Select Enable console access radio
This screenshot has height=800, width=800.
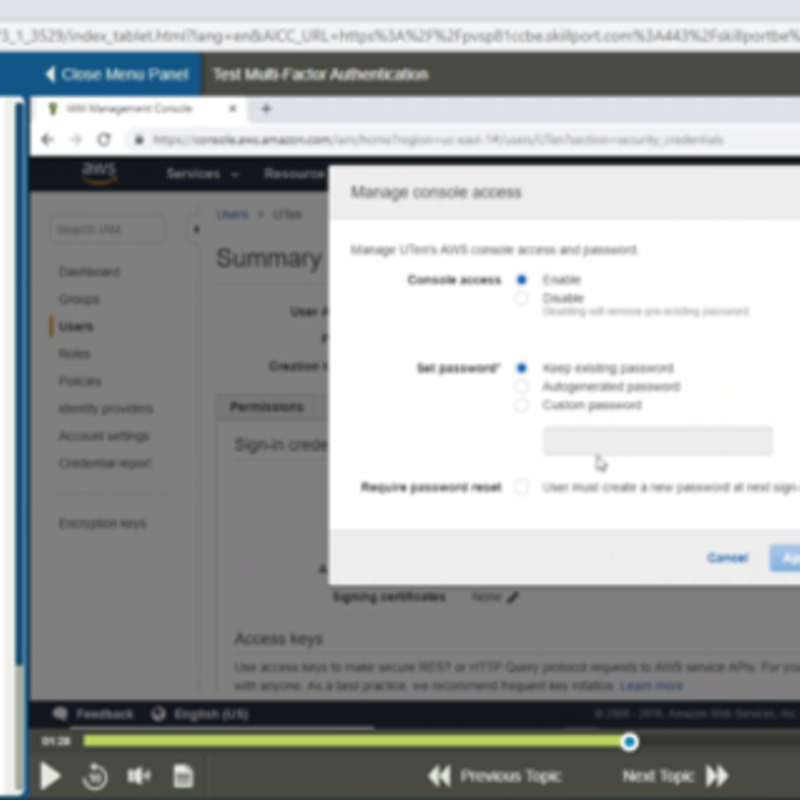pyautogui.click(x=521, y=280)
